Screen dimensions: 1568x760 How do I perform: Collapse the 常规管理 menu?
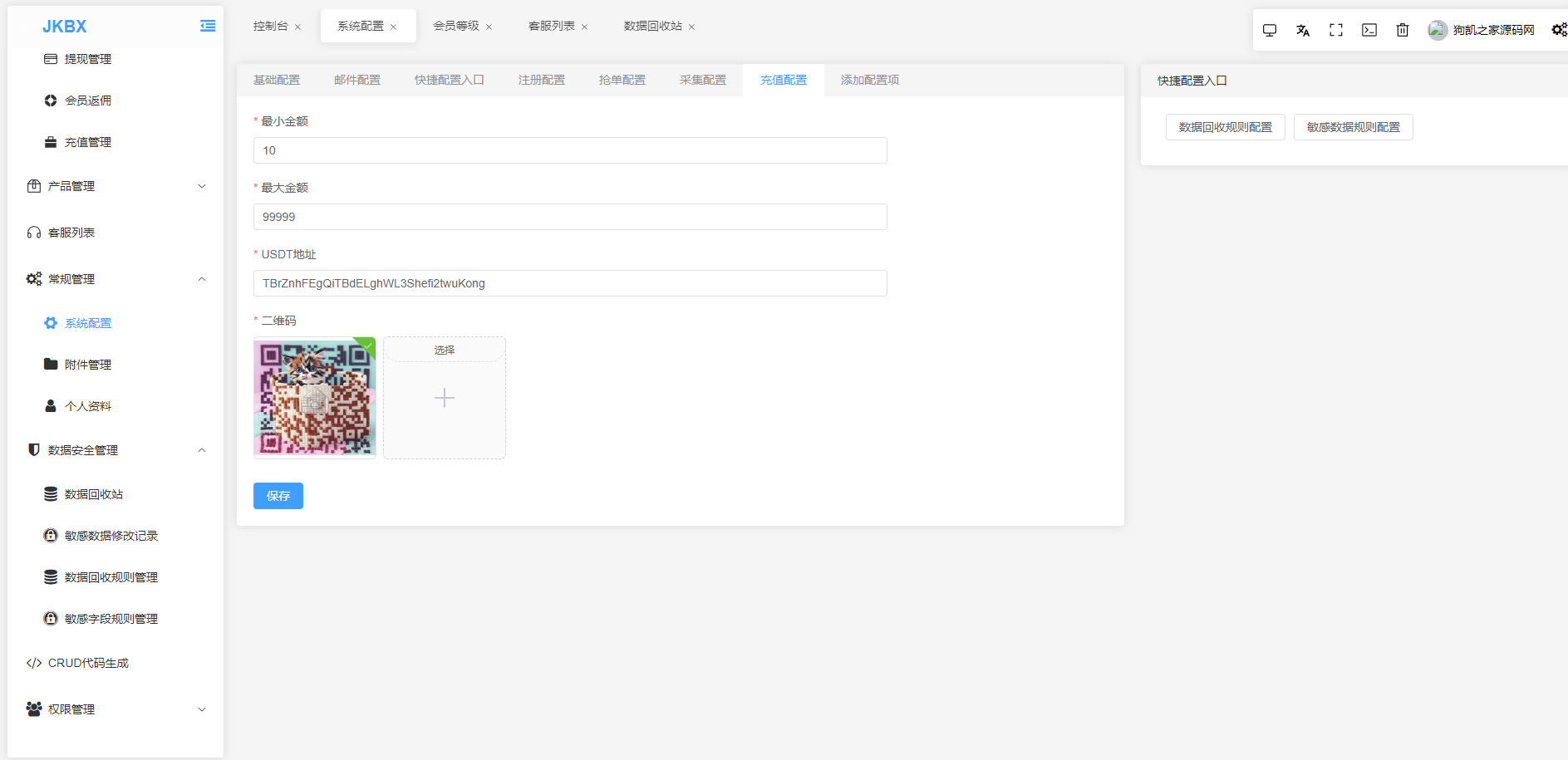coord(115,279)
